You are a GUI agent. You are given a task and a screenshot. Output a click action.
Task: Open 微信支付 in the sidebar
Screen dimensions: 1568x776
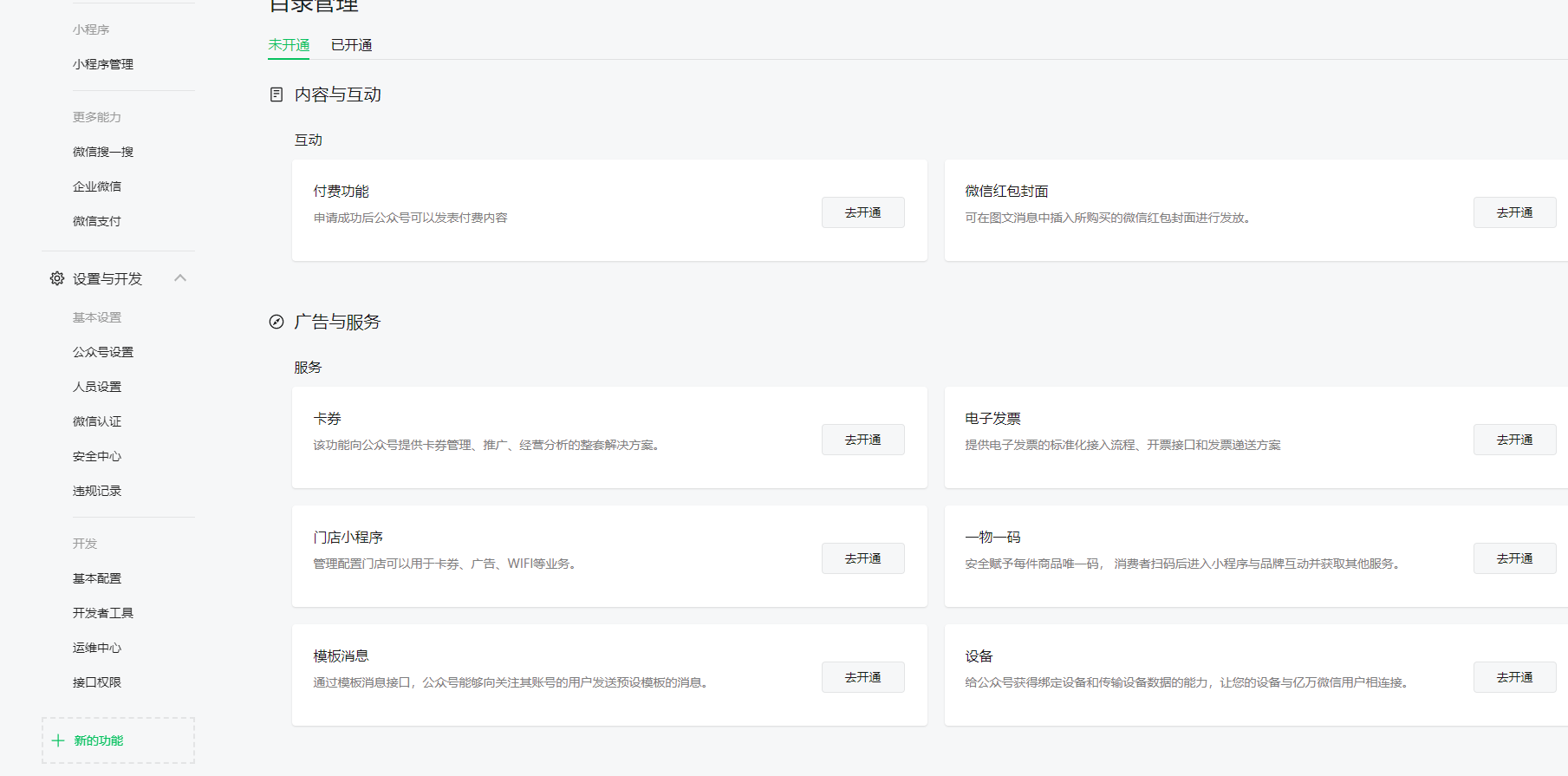coord(97,221)
